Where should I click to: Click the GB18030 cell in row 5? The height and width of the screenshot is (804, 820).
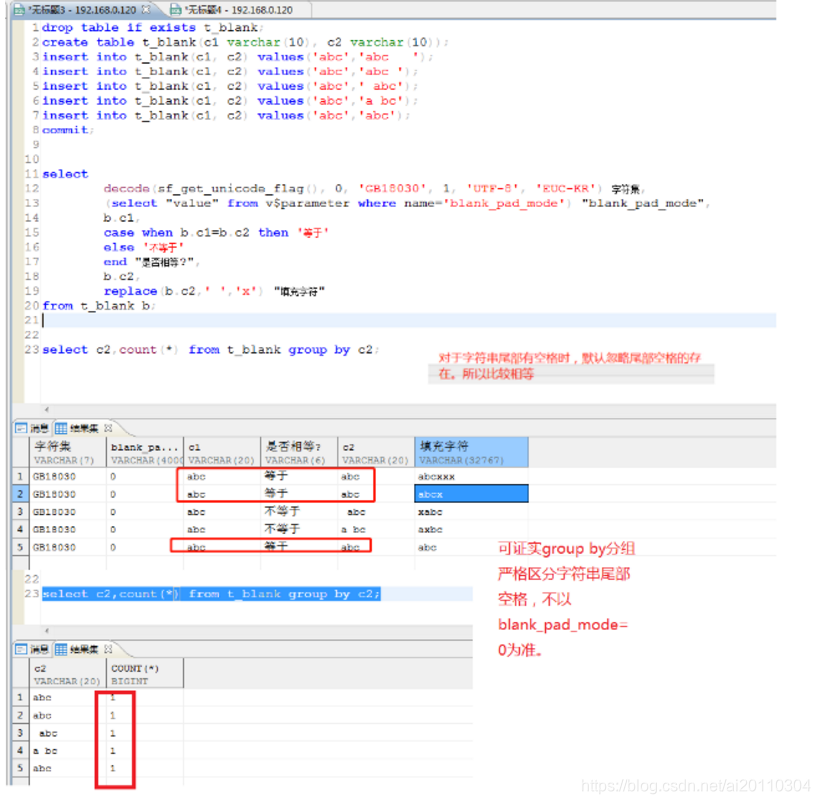click(68, 547)
